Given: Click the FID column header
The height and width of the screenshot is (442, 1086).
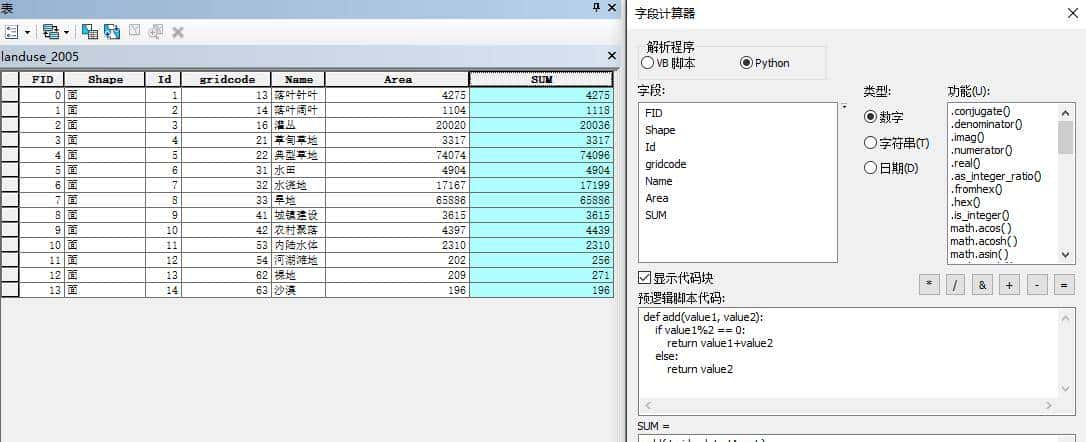Looking at the screenshot, I should 42,80.
